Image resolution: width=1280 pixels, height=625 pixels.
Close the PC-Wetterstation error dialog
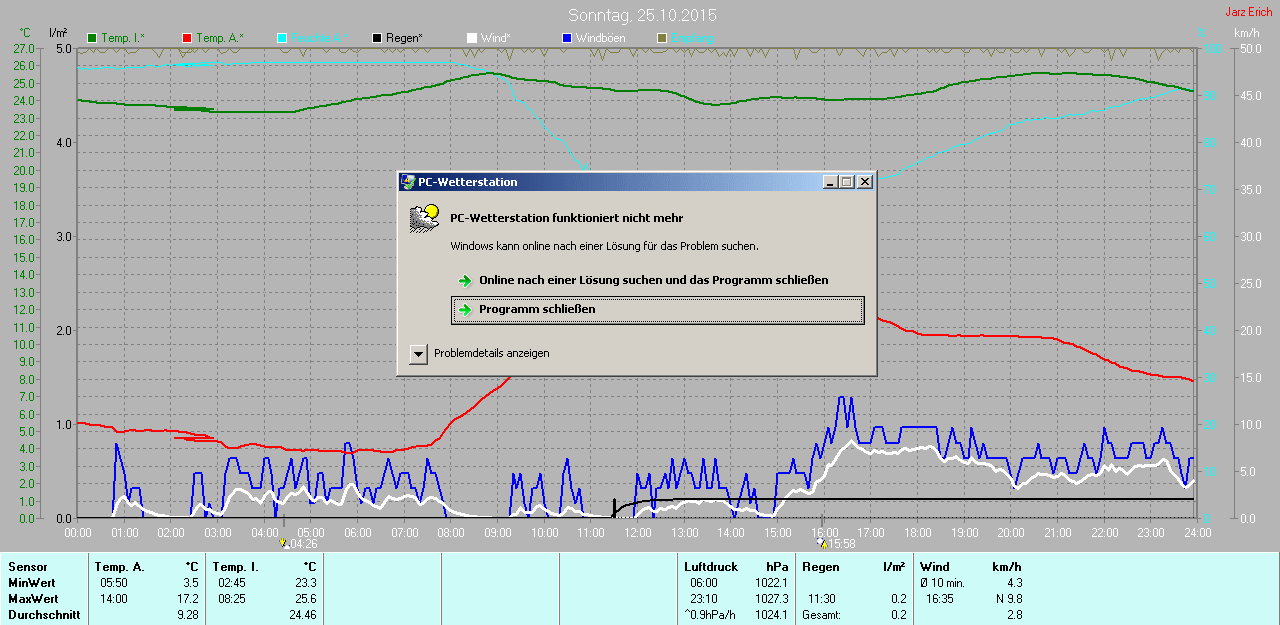coord(865,182)
